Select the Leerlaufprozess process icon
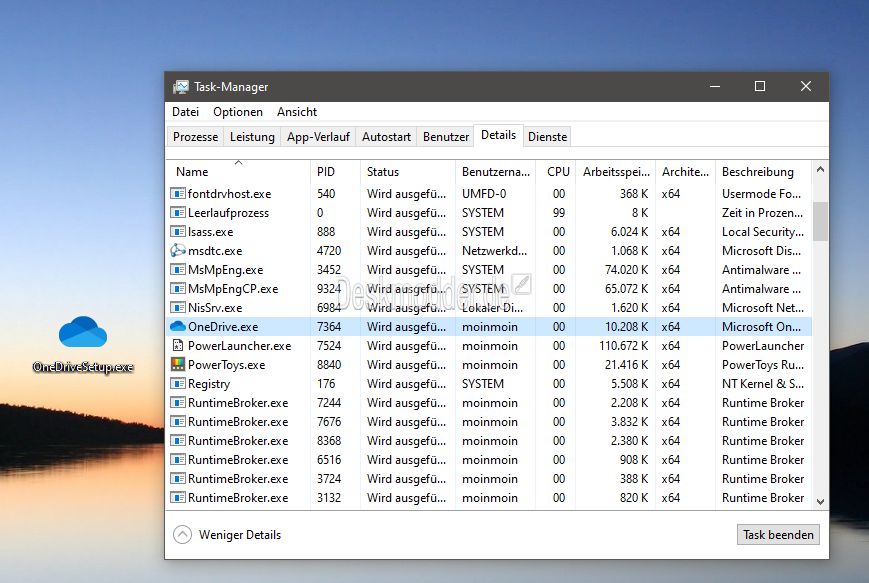This screenshot has width=869, height=583. (x=177, y=213)
